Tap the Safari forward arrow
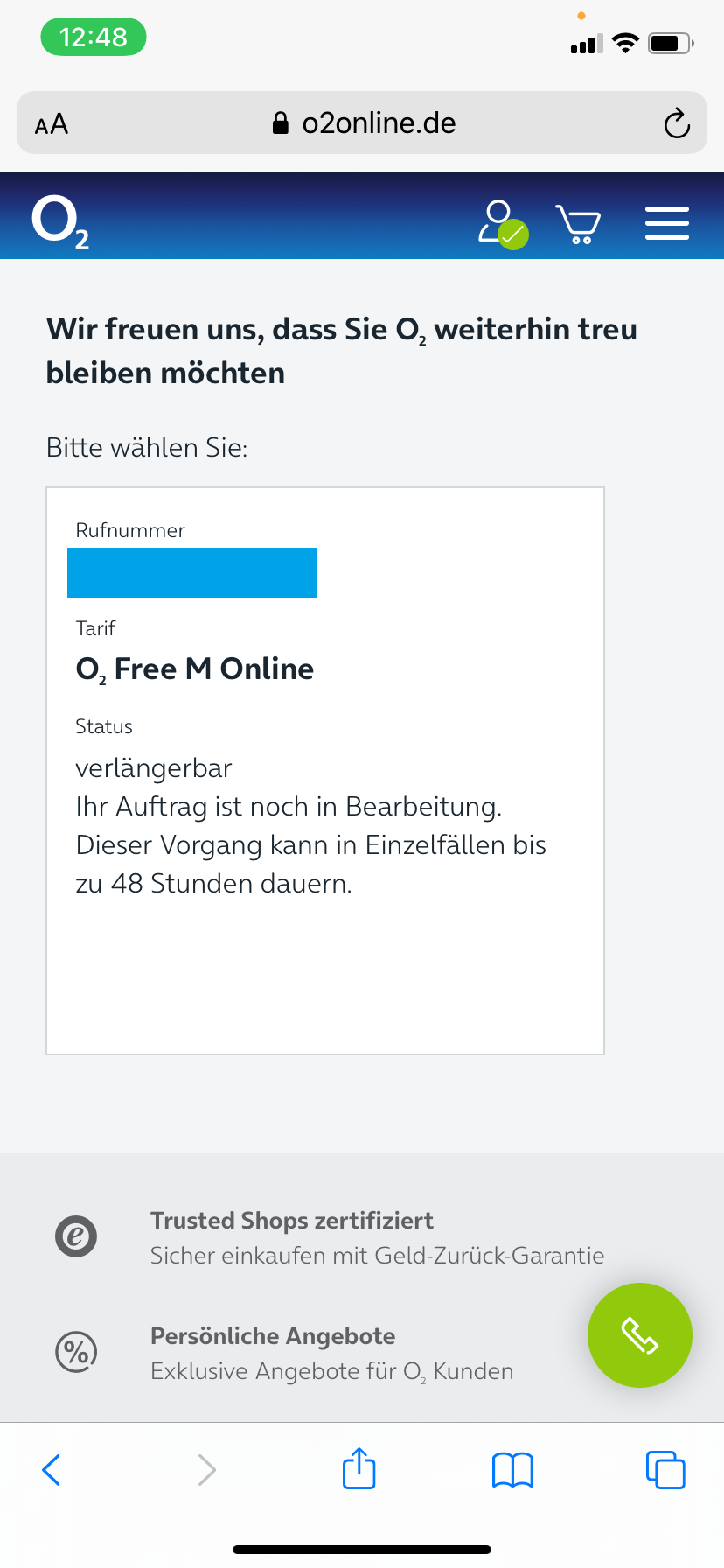 coord(206,1470)
